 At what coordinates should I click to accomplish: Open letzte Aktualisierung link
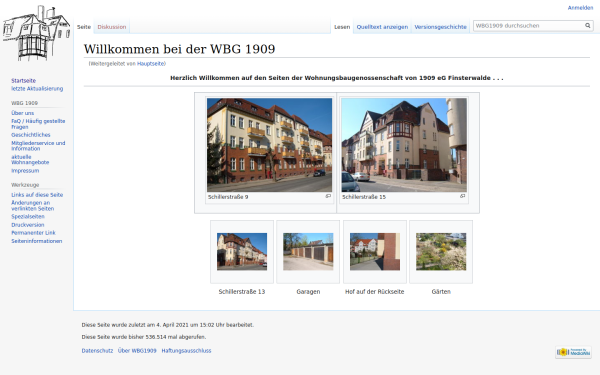(x=37, y=88)
